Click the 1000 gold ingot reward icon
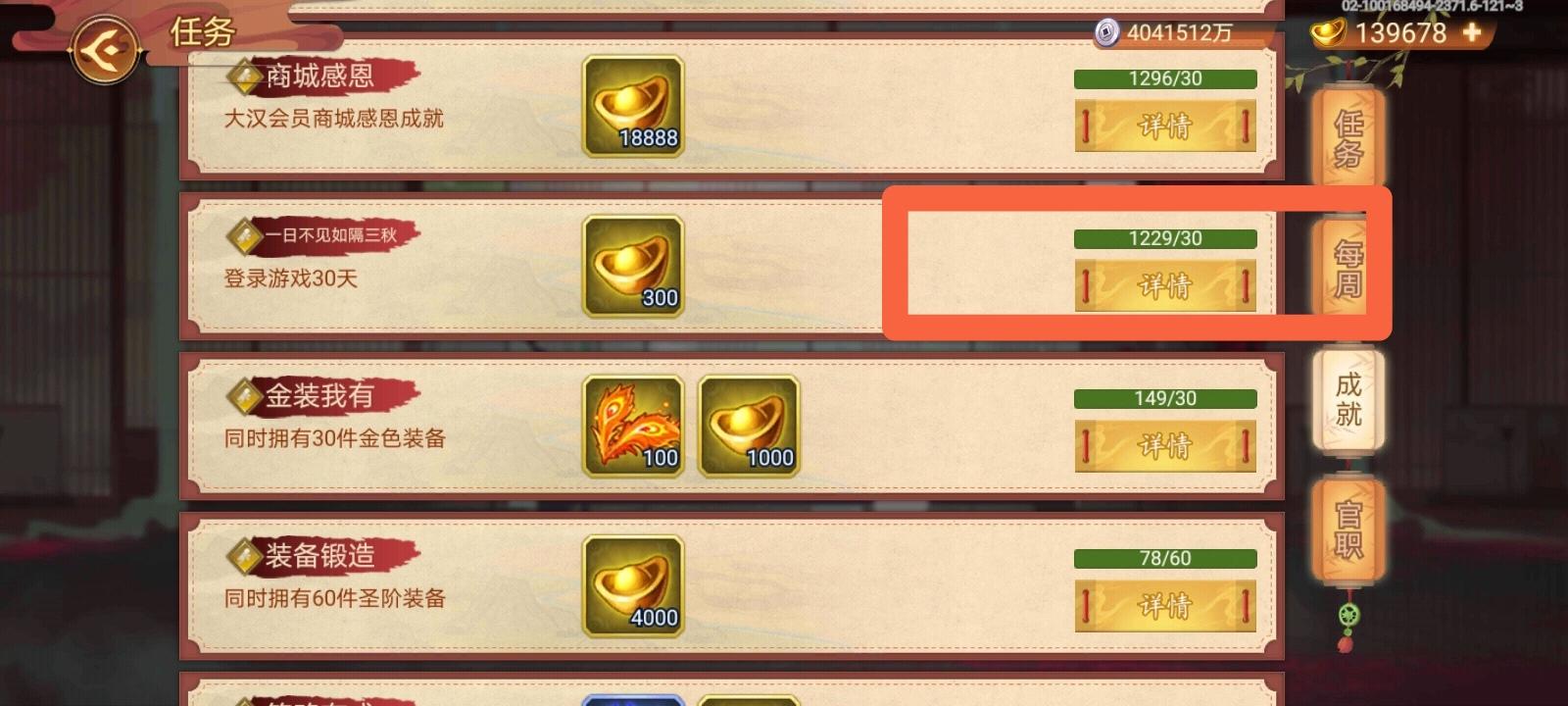The width and height of the screenshot is (1568, 706). 749,427
